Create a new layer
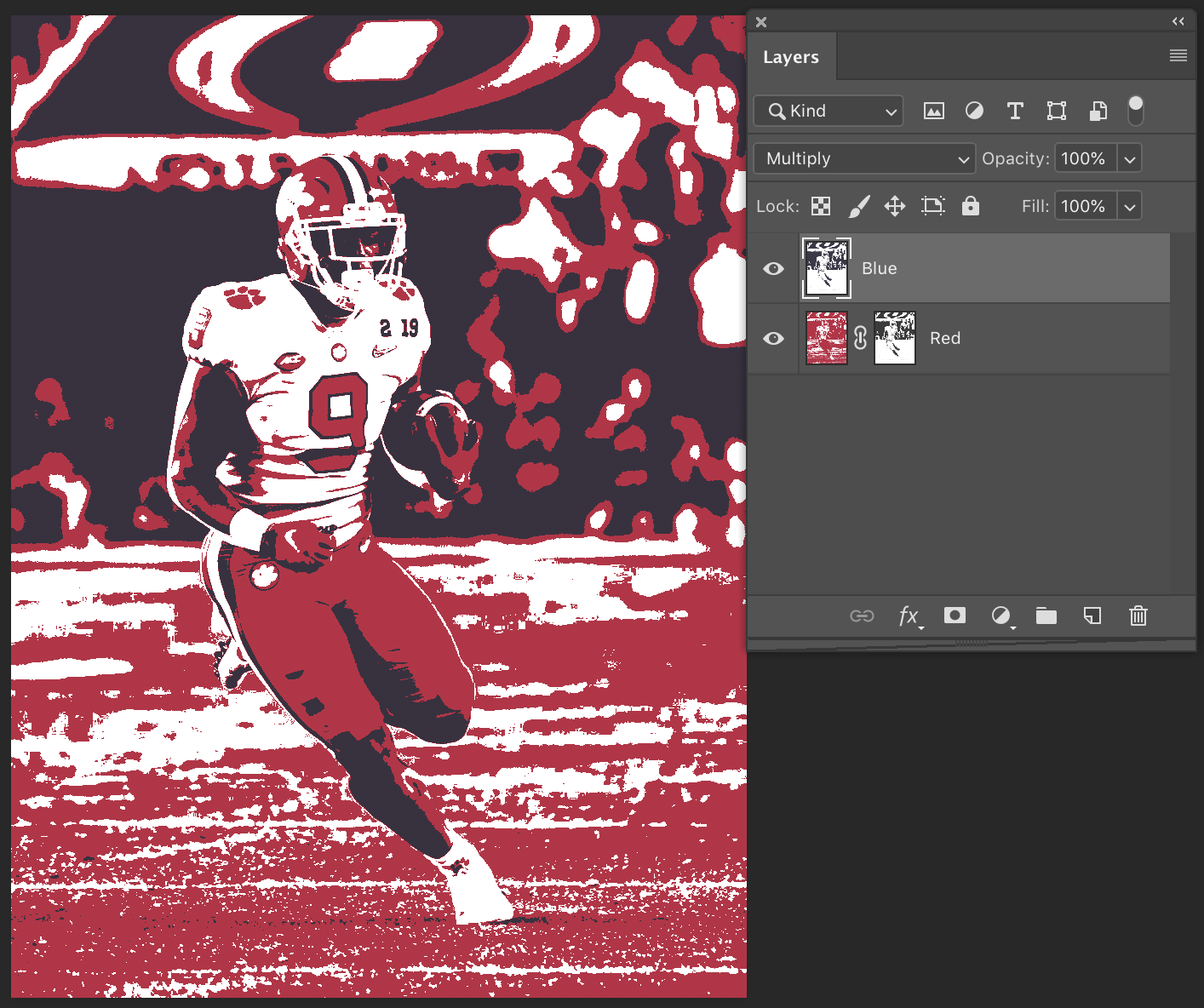 pos(1092,616)
